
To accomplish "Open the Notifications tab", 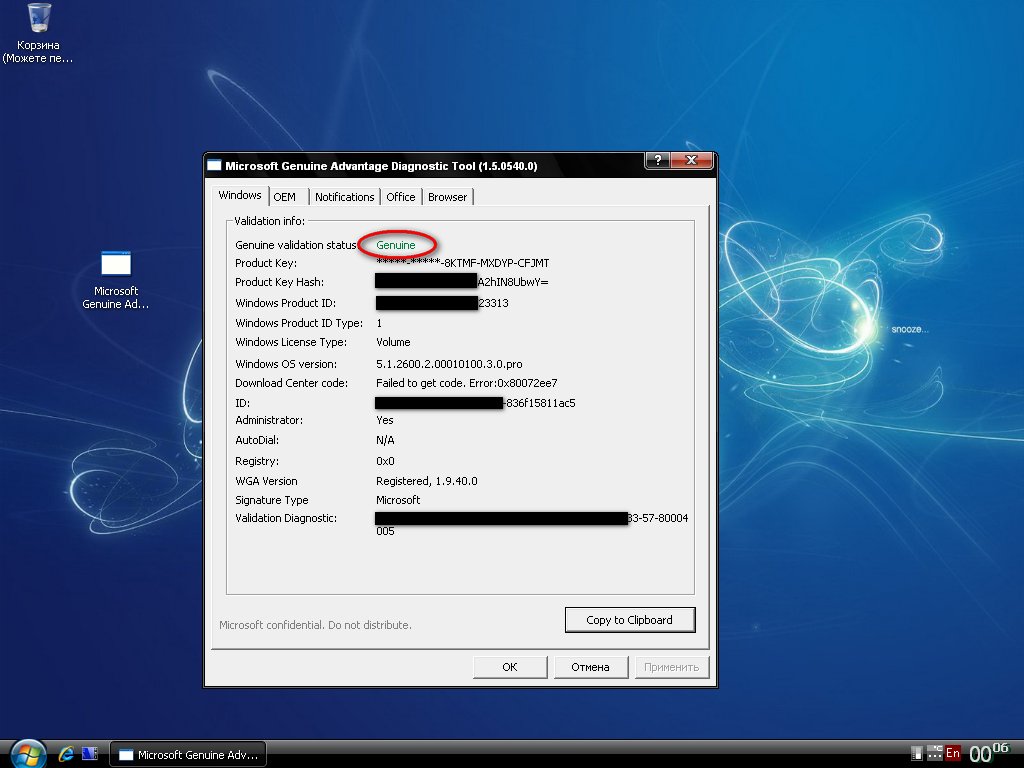I will (344, 197).
